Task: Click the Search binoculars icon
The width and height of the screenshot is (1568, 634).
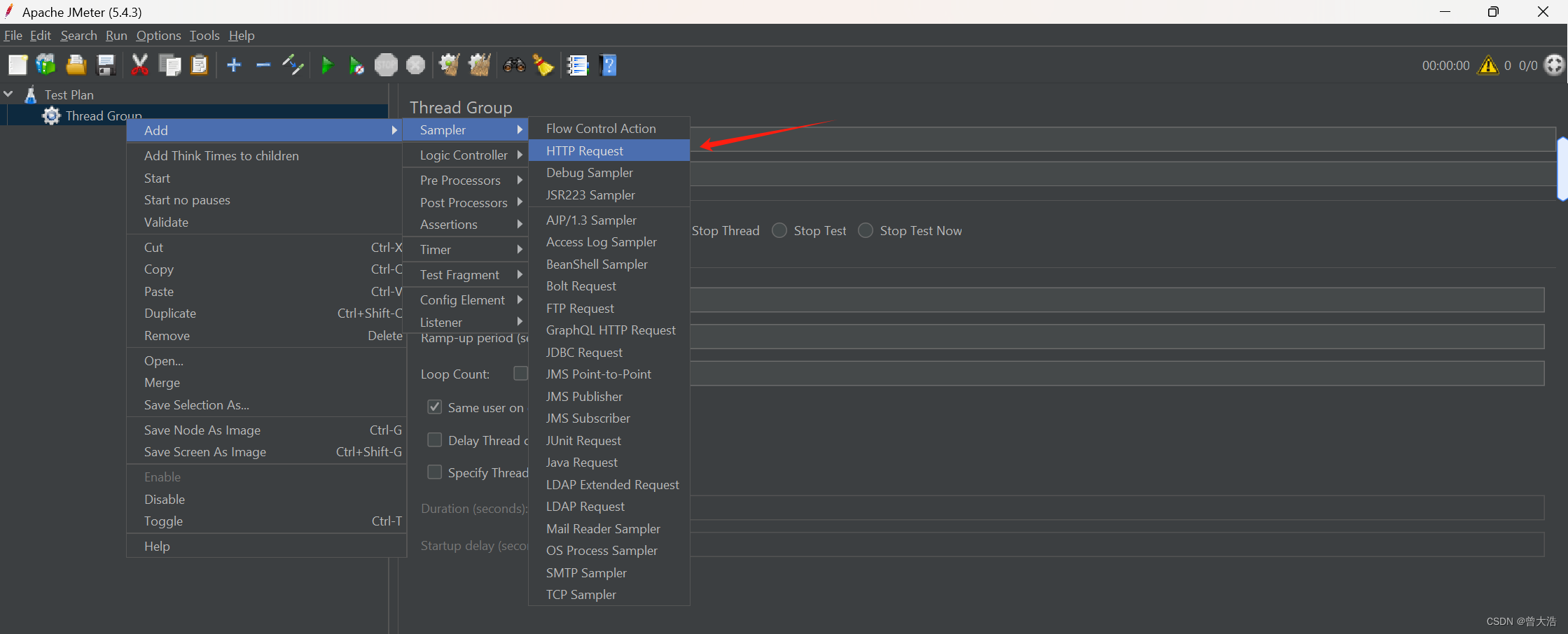Action: point(514,65)
